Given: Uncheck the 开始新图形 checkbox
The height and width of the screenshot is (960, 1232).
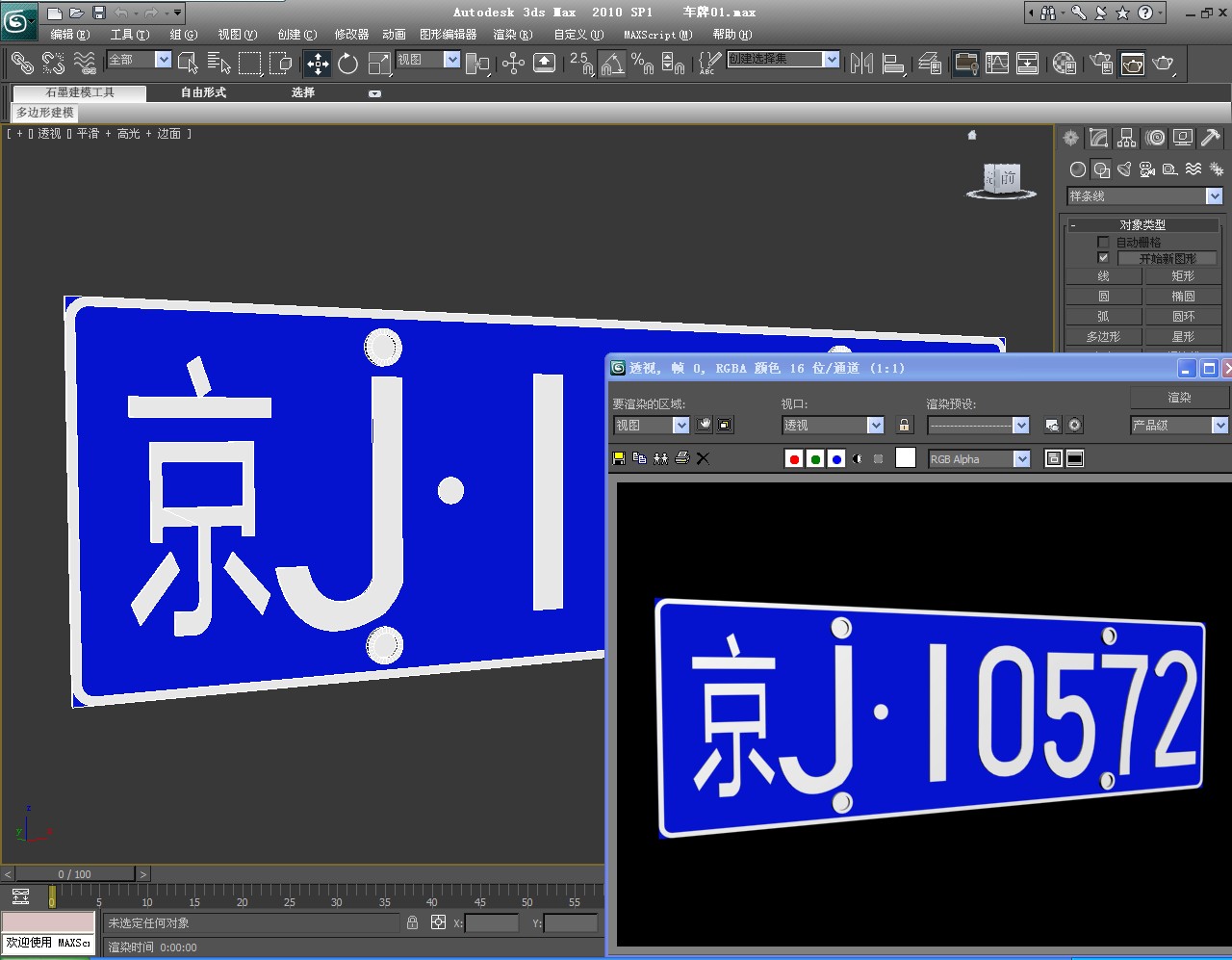Looking at the screenshot, I should pyautogui.click(x=1103, y=258).
